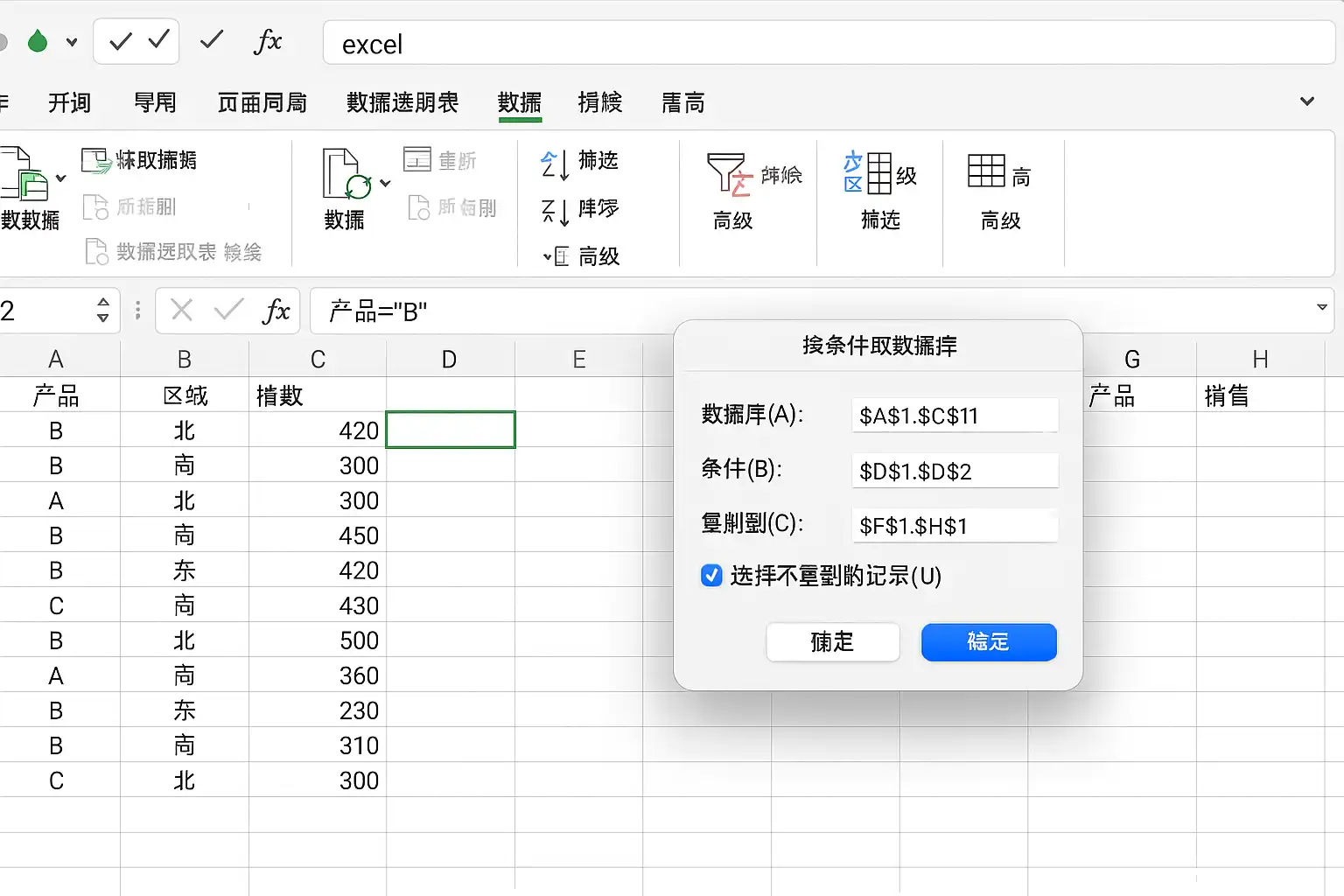Click the fx insert function icon in formula bar
This screenshot has width=1344, height=896.
click(276, 311)
